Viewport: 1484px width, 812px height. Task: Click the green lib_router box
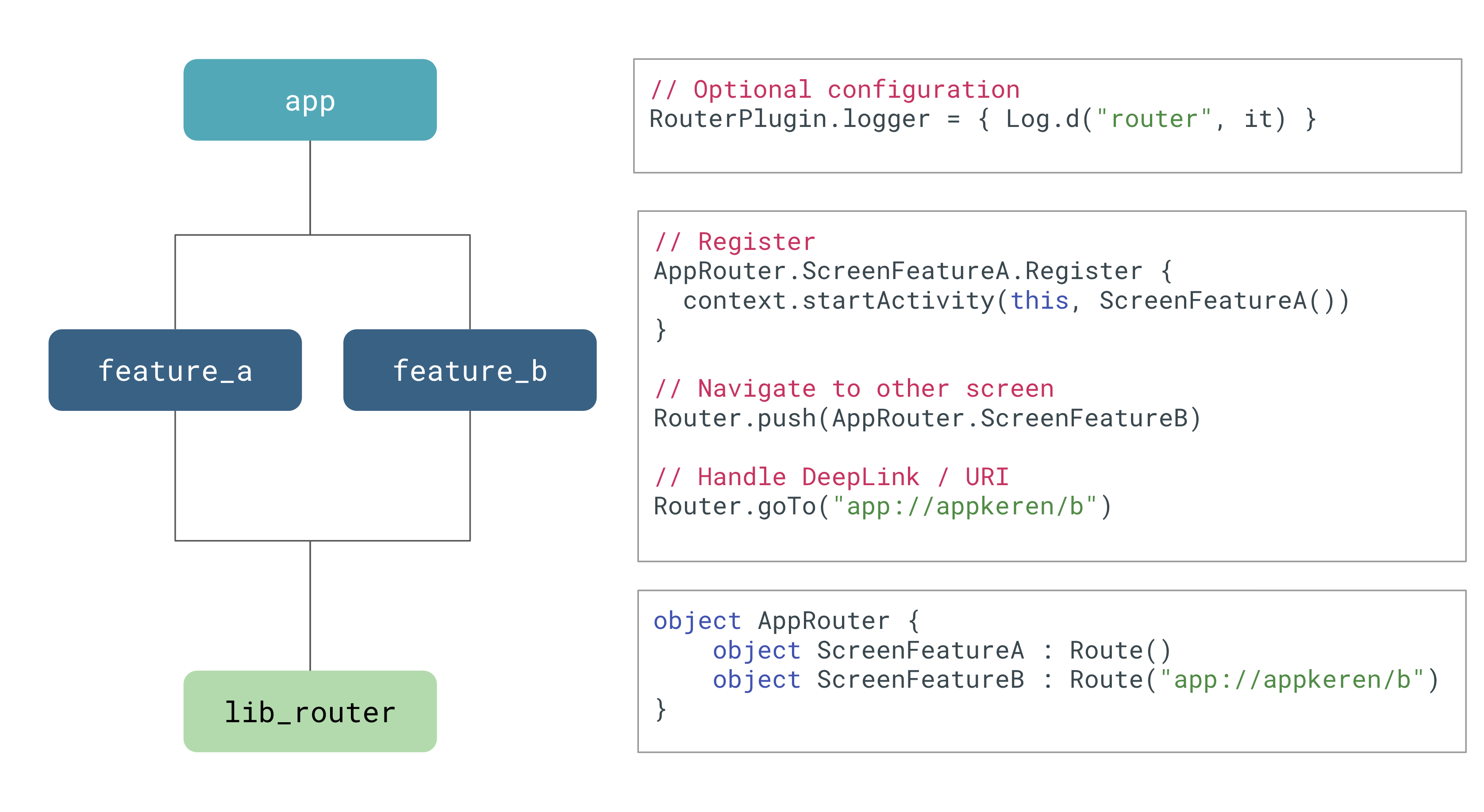click(x=310, y=711)
